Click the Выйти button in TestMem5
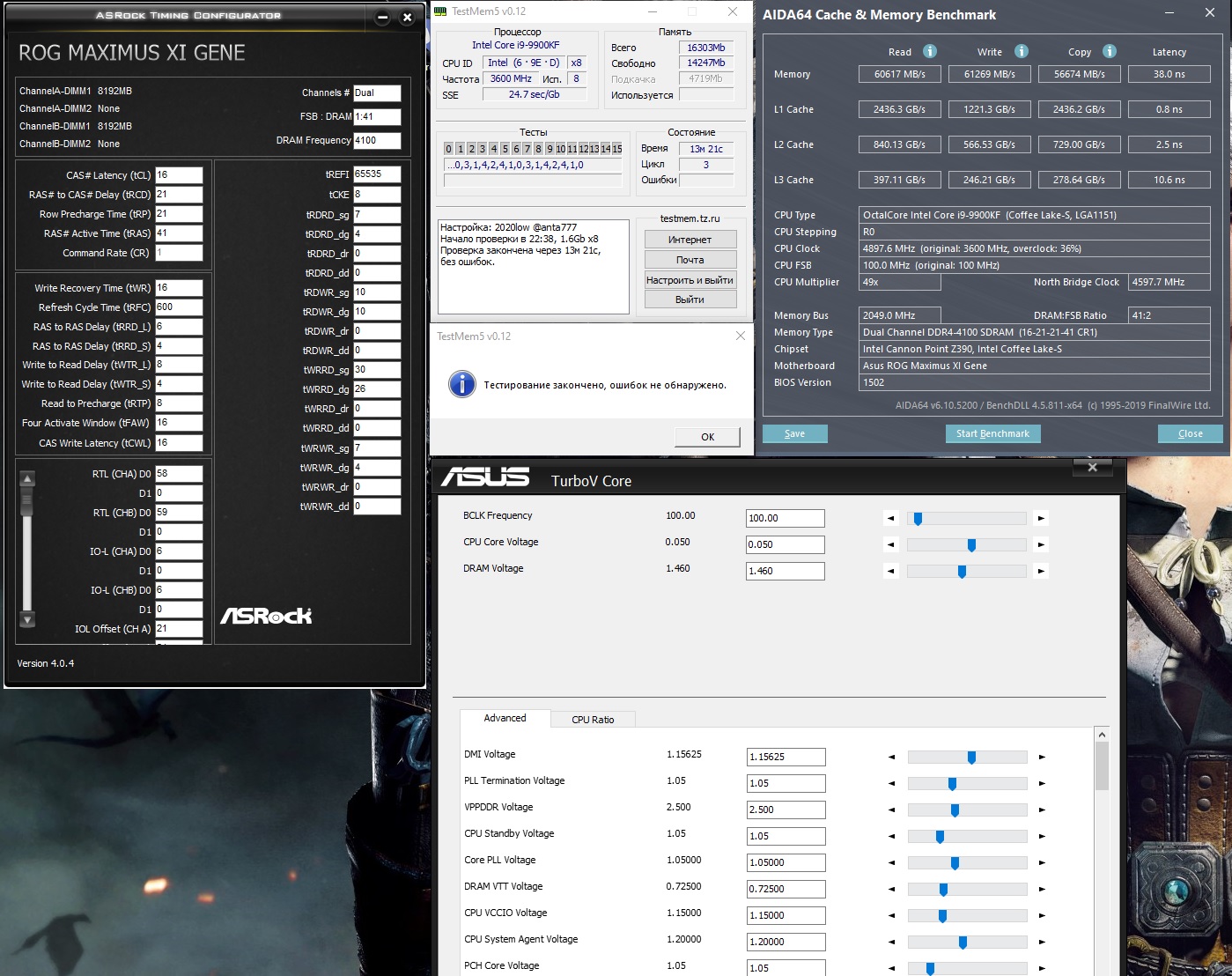The height and width of the screenshot is (976, 1232). tap(690, 299)
